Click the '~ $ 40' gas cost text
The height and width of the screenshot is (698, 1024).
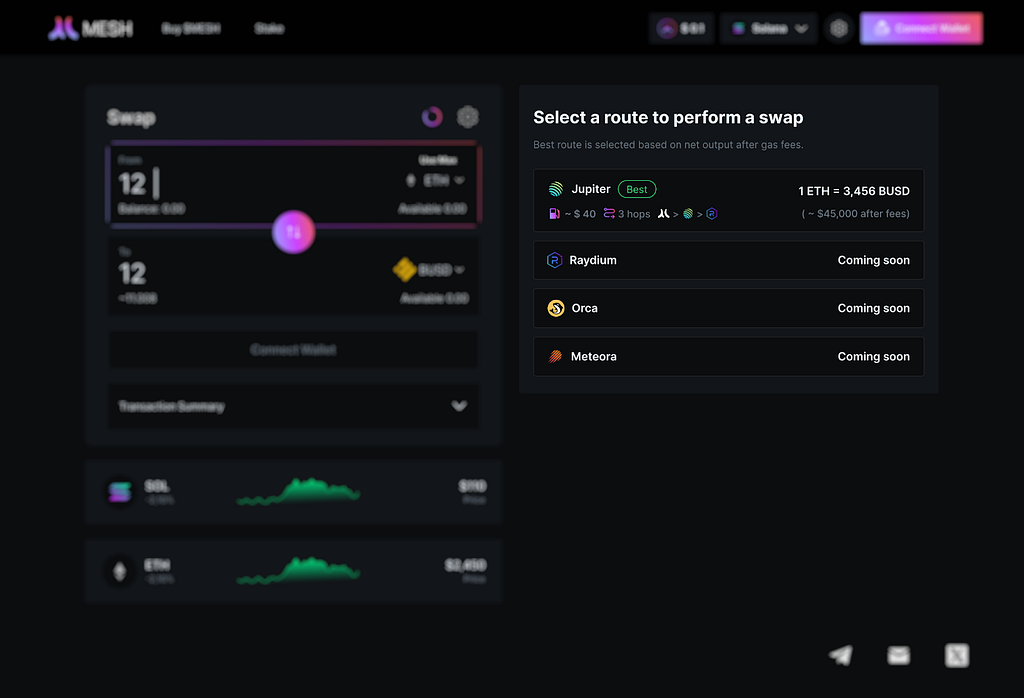580,214
